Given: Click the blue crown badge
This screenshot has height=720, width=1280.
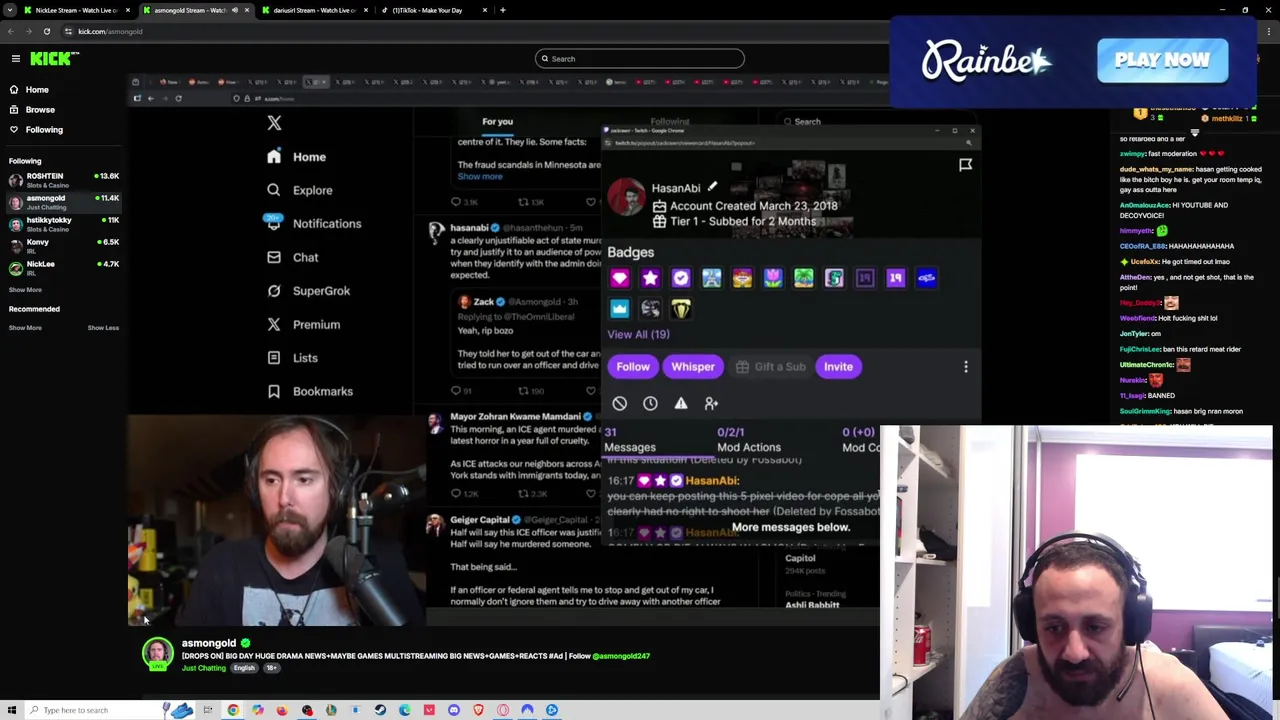Looking at the screenshot, I should coord(619,309).
